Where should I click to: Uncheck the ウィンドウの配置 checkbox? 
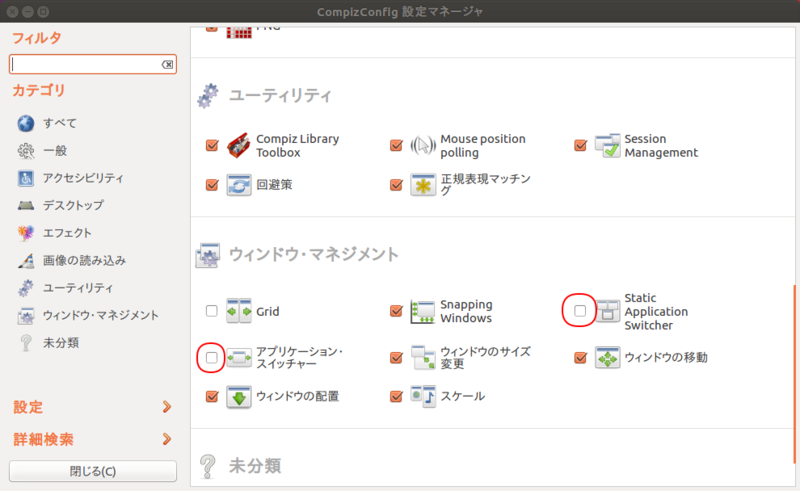[212, 397]
